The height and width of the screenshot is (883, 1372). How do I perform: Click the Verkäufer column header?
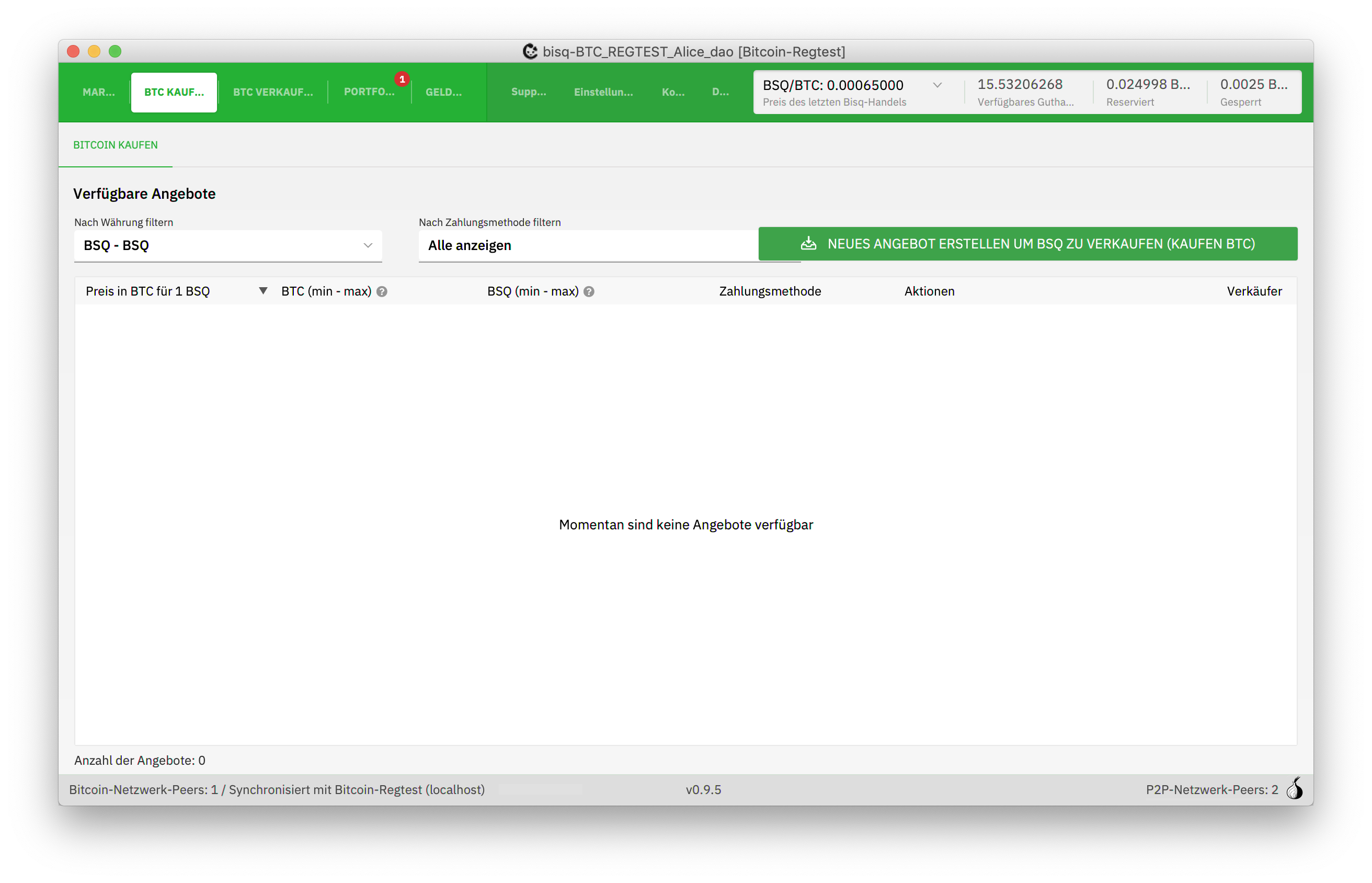coord(1254,291)
